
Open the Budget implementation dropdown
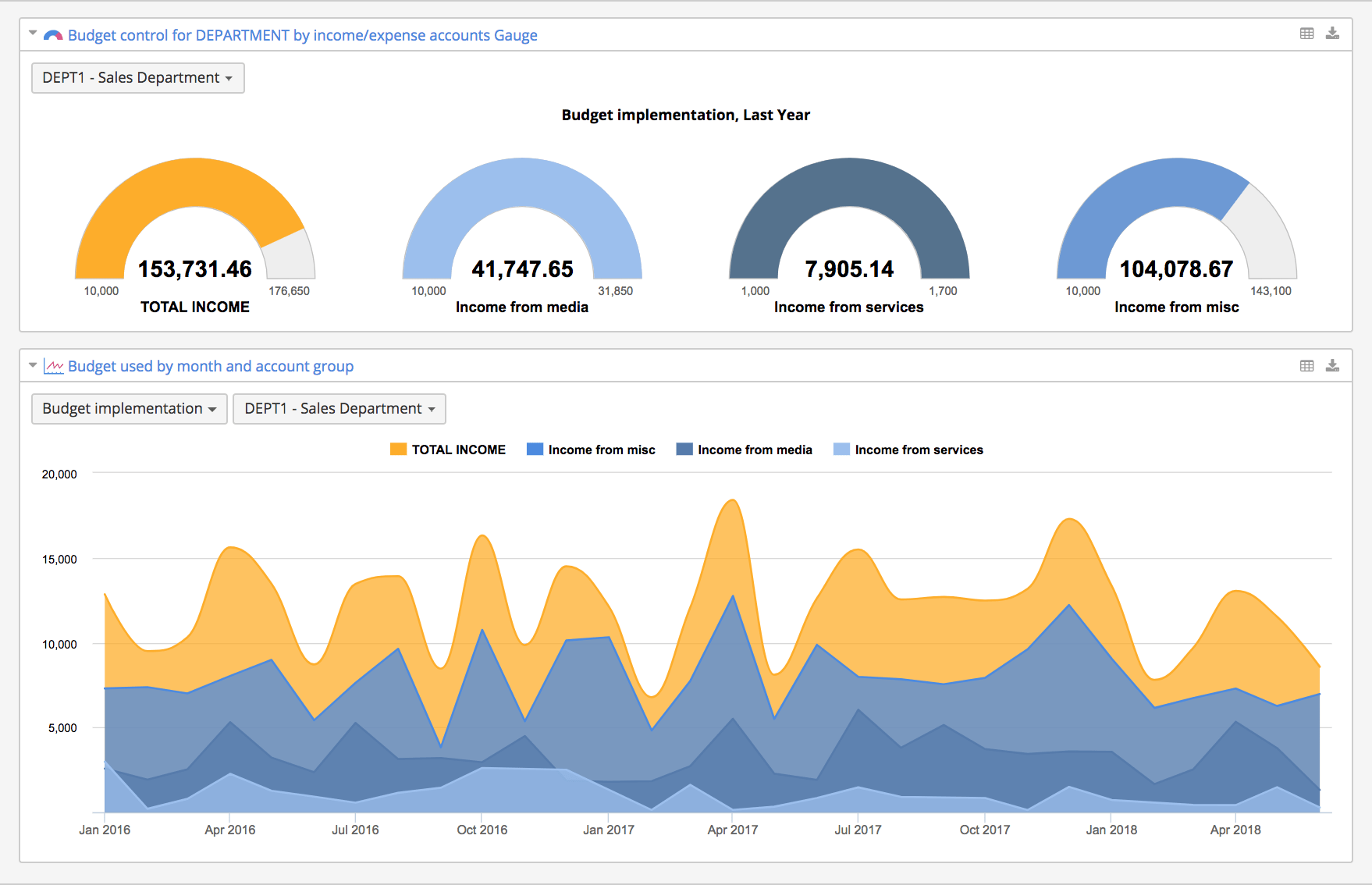[x=130, y=409]
